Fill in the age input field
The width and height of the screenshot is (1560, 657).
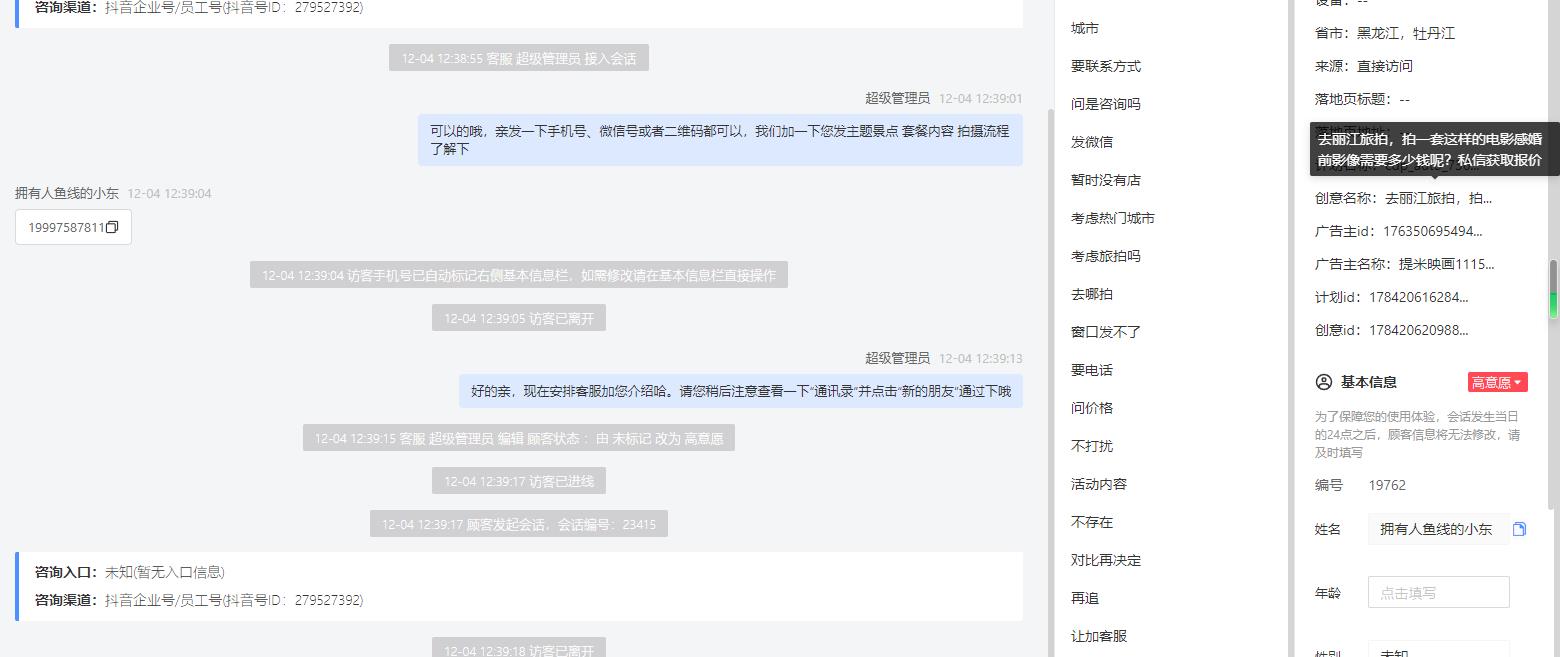[1438, 592]
